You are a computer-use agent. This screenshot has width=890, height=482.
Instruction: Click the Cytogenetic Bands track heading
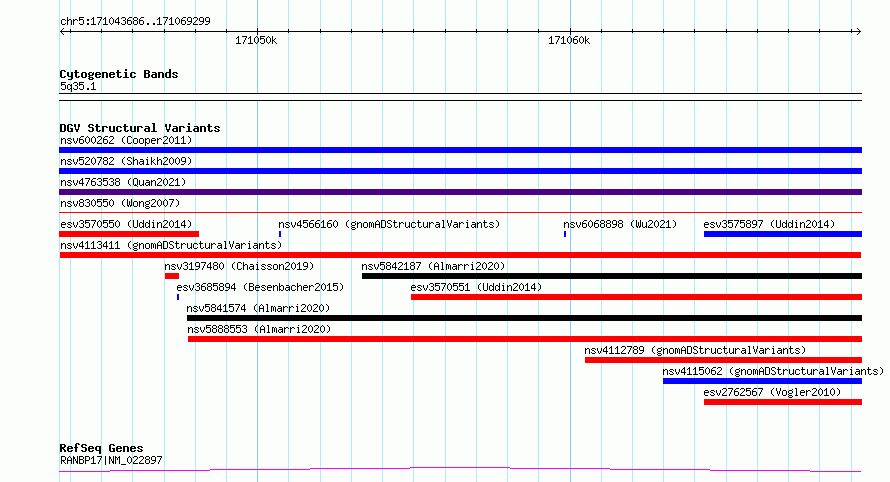(x=119, y=74)
